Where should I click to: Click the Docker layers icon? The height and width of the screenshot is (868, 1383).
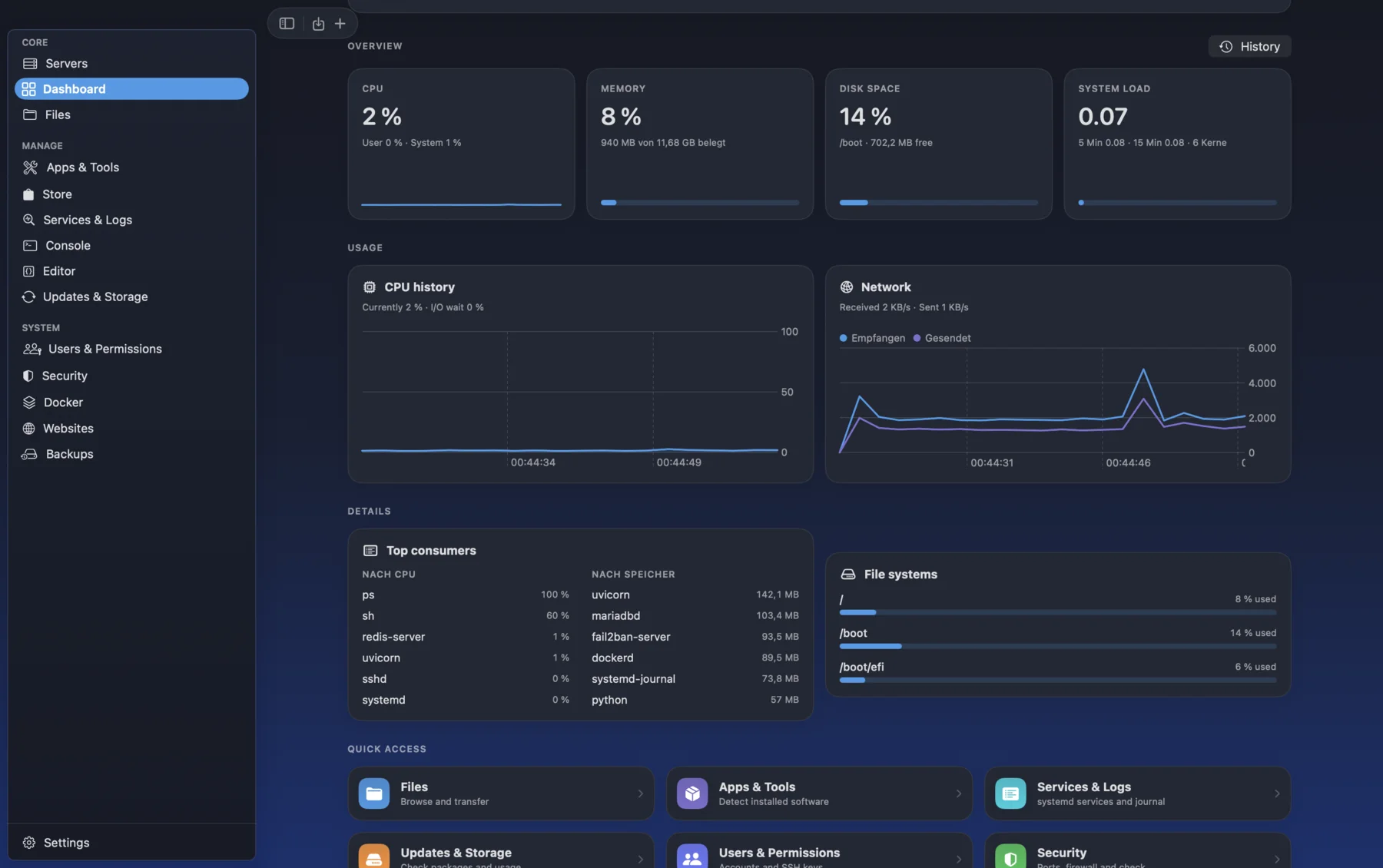[x=29, y=403]
